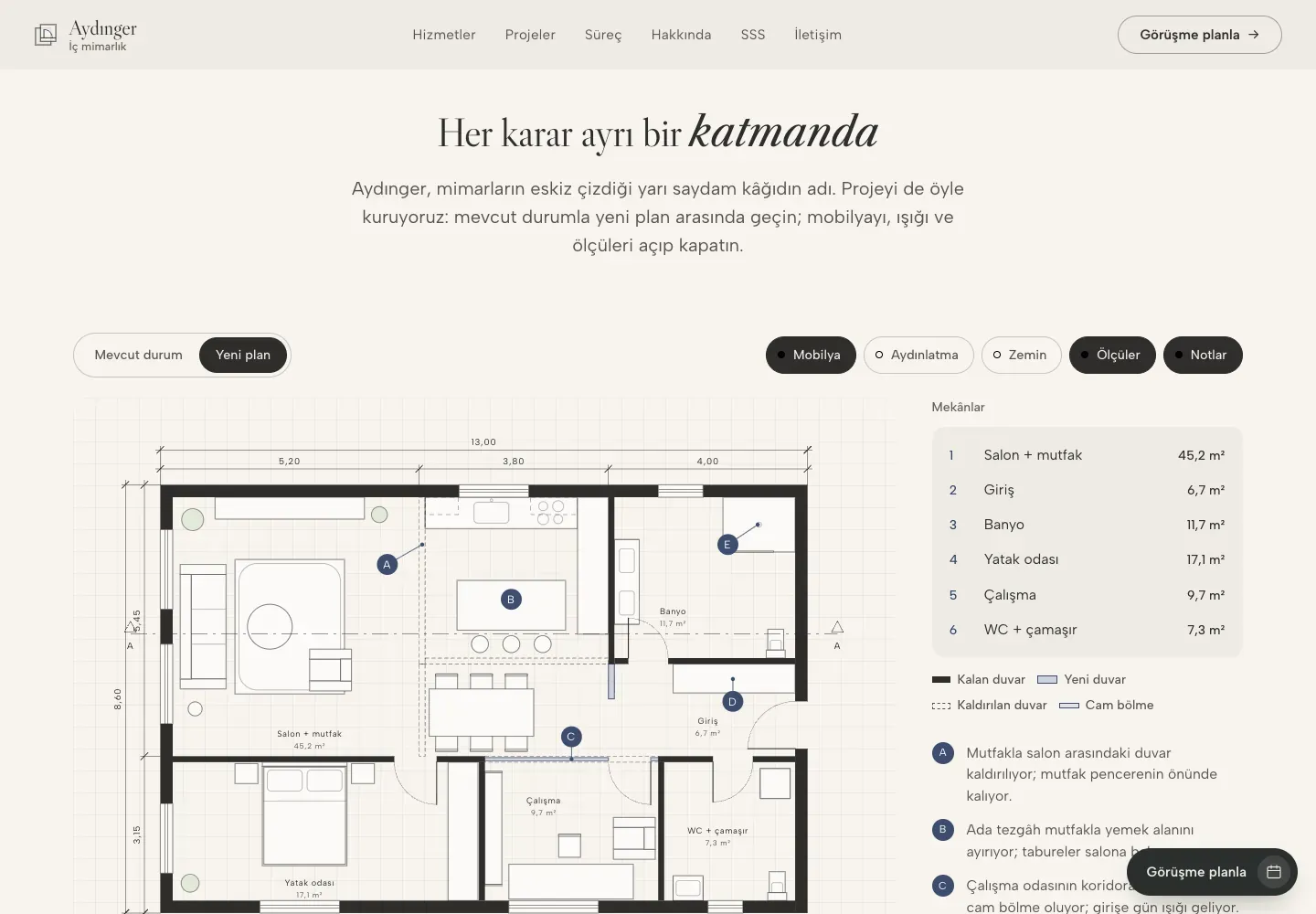The height and width of the screenshot is (914, 1316).
Task: Enable the Zemin layer
Action: [1022, 355]
